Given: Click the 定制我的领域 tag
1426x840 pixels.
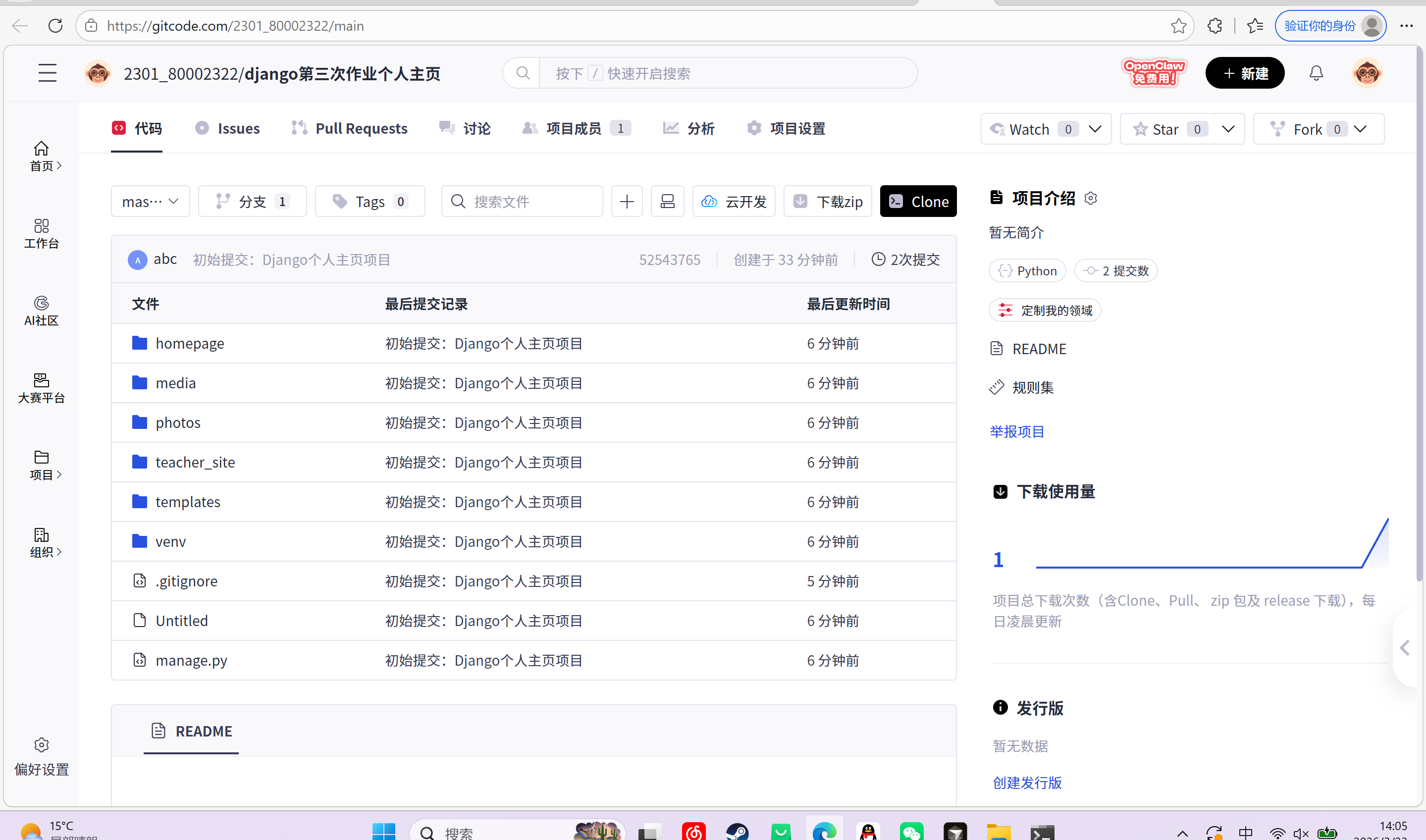Looking at the screenshot, I should click(1045, 310).
